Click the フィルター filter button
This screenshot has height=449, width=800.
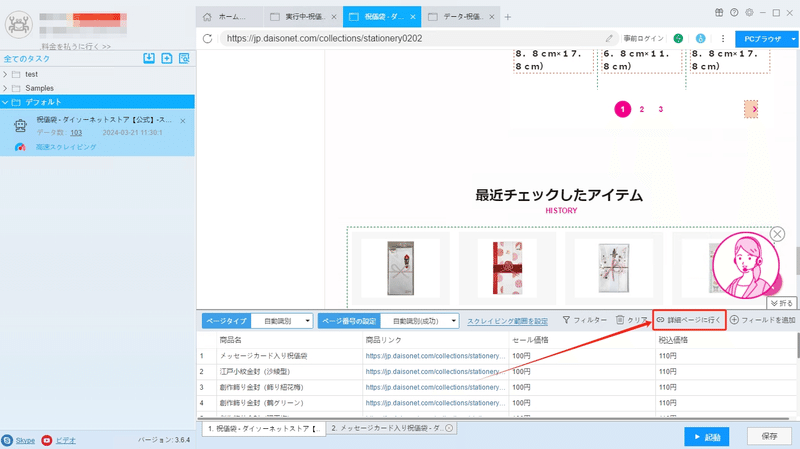(585, 320)
